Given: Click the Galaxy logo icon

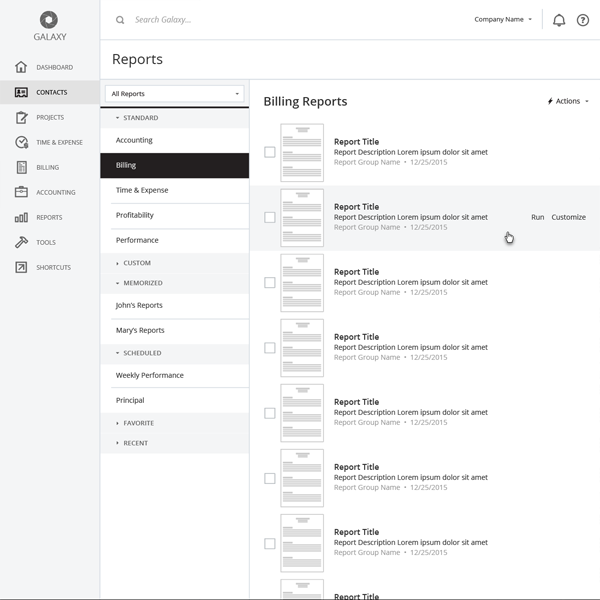Looking at the screenshot, I should 49,20.
